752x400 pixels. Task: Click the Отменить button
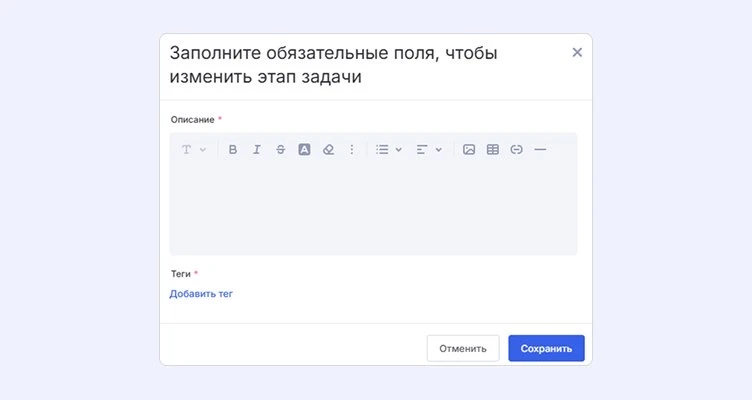coord(463,348)
